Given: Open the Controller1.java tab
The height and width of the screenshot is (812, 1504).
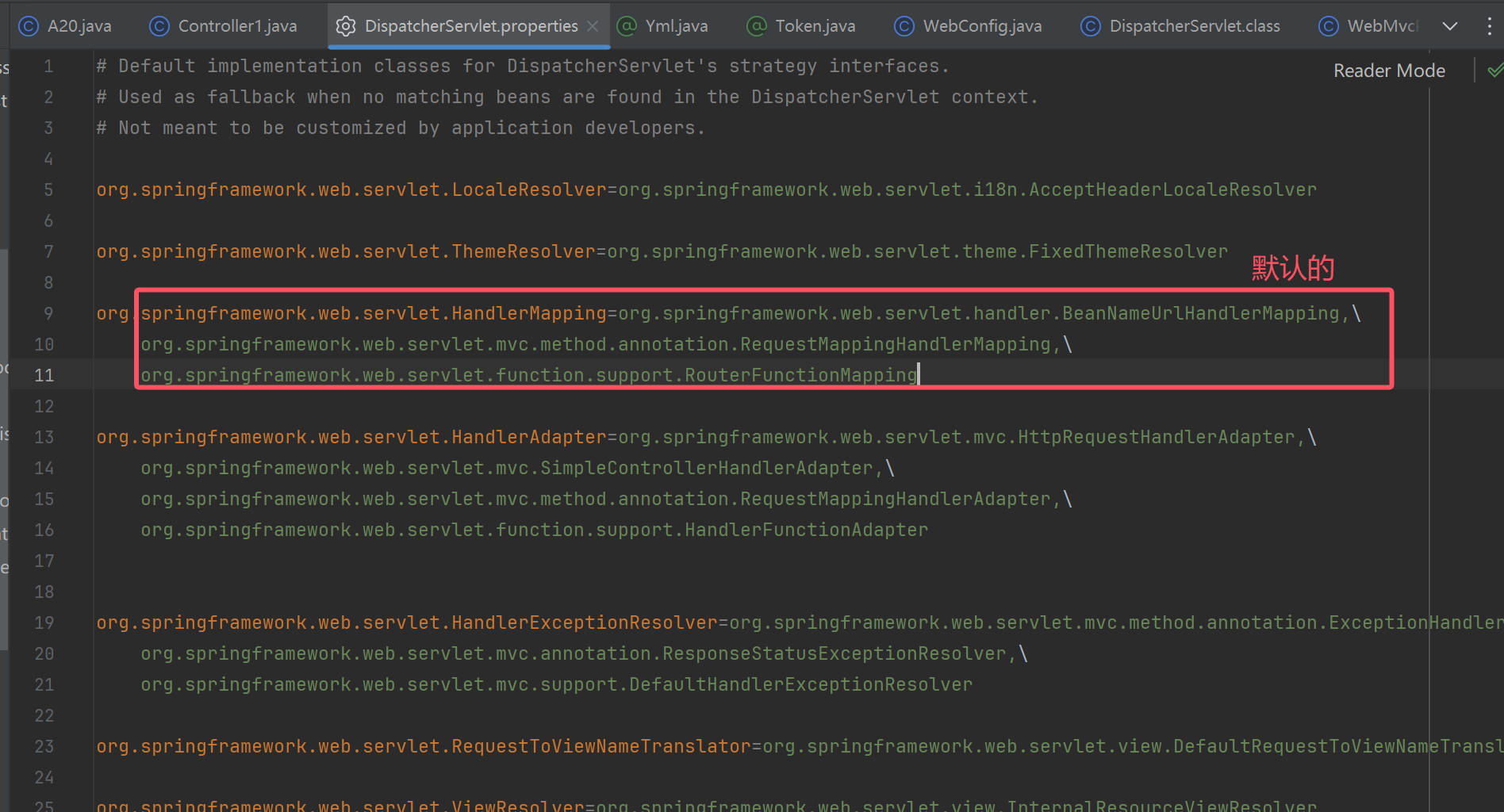Looking at the screenshot, I should (x=224, y=26).
